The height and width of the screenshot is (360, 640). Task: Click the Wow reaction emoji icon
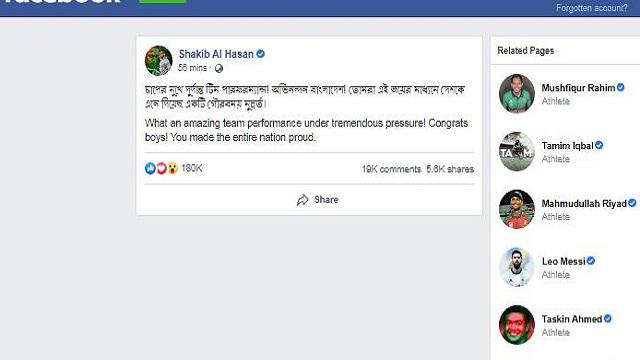tap(173, 168)
